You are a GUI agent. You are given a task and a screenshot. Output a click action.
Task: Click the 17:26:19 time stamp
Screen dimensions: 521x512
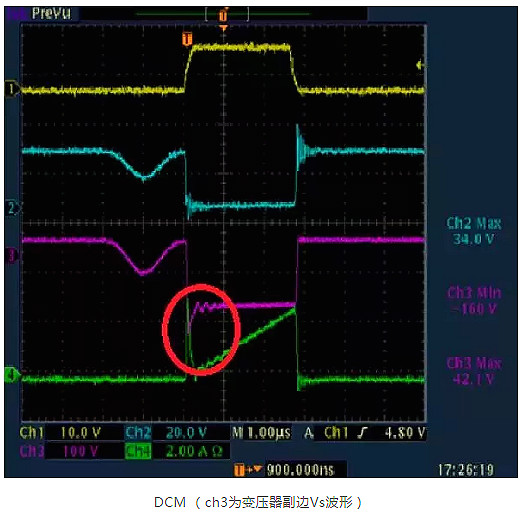click(465, 470)
